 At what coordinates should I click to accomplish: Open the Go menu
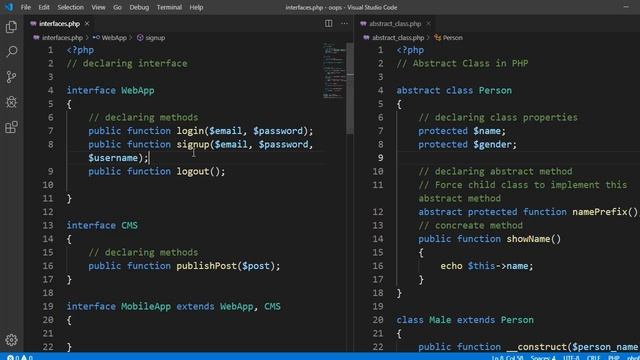pyautogui.click(x=117, y=7)
